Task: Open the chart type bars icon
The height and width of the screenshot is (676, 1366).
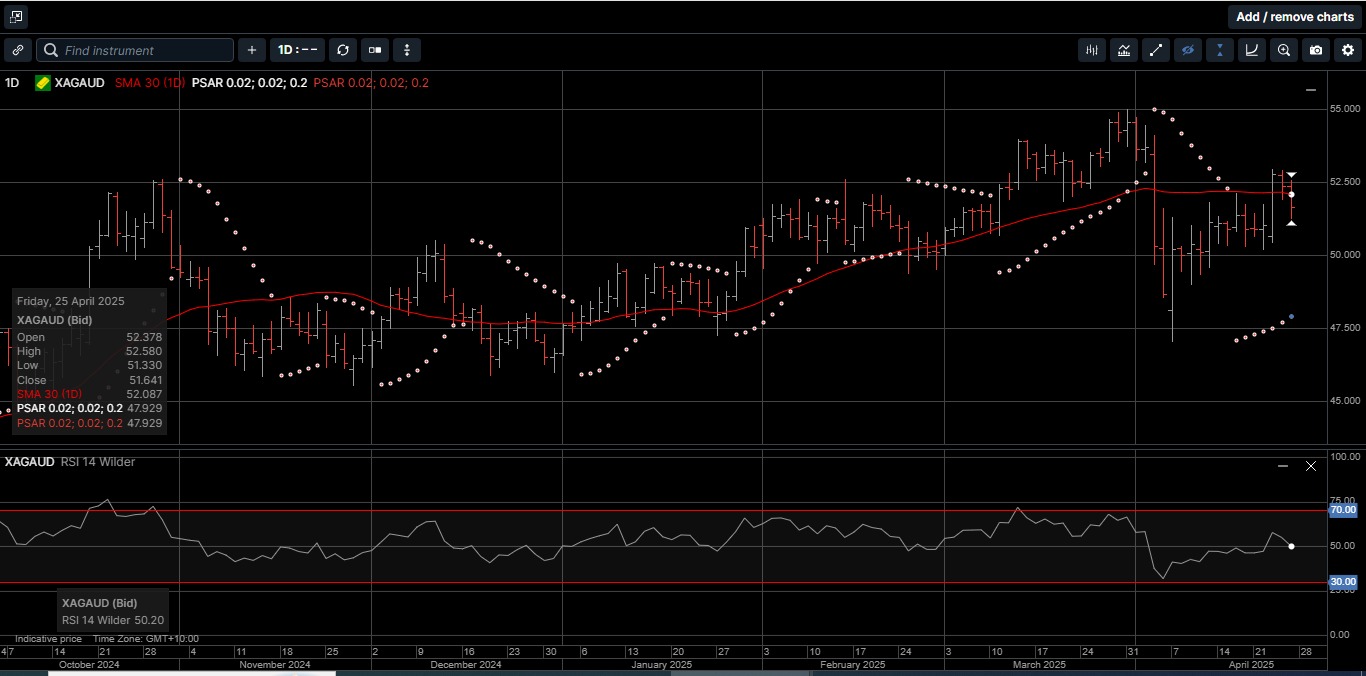Action: pos(1092,50)
